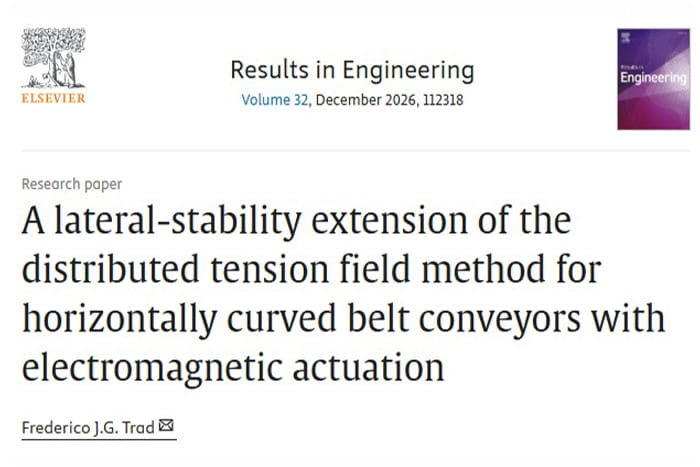Open the Results in Engineering journal cover
Viewport: 700px width, 467px height.
[x=653, y=79]
